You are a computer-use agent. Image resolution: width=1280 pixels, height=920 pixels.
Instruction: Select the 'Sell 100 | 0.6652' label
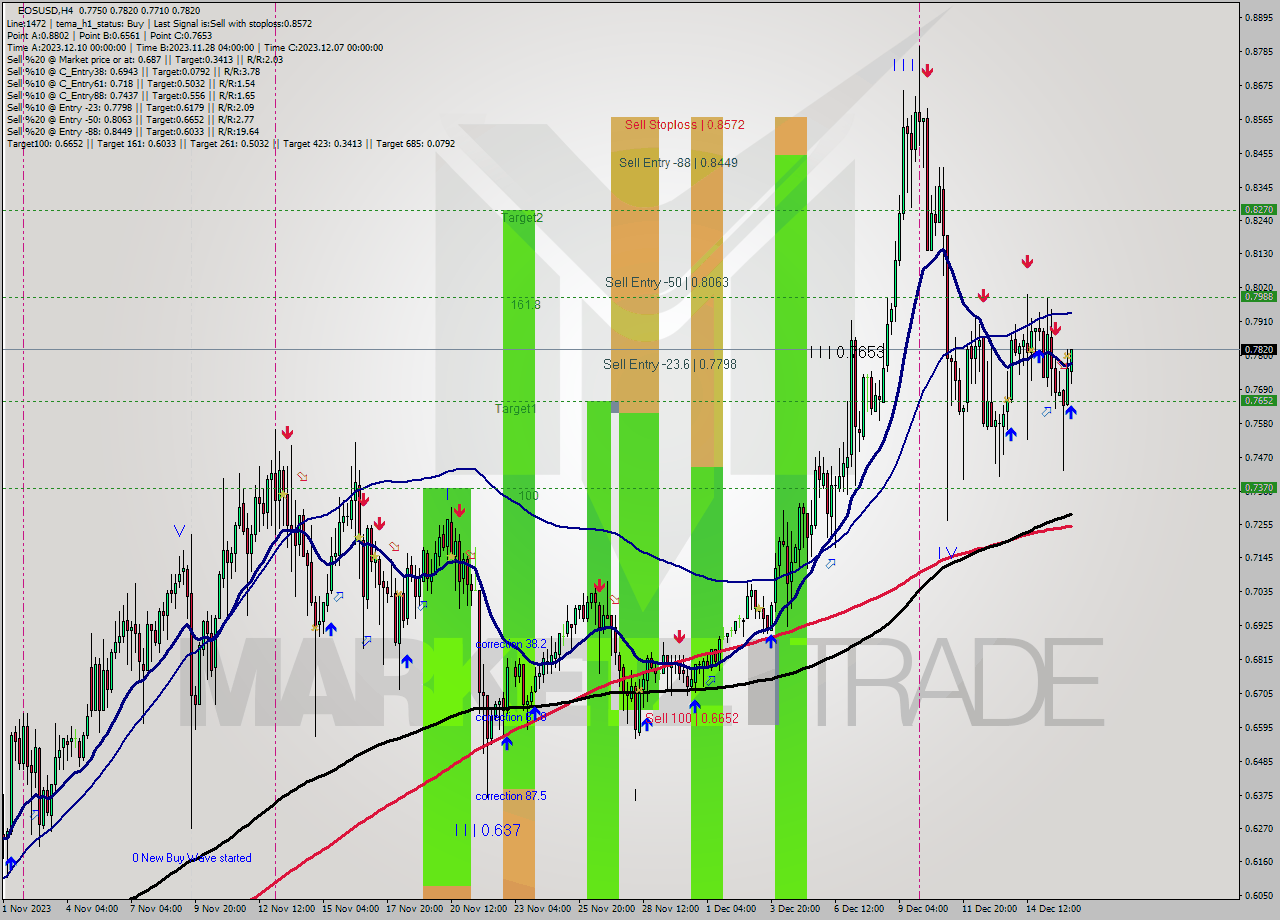[692, 718]
